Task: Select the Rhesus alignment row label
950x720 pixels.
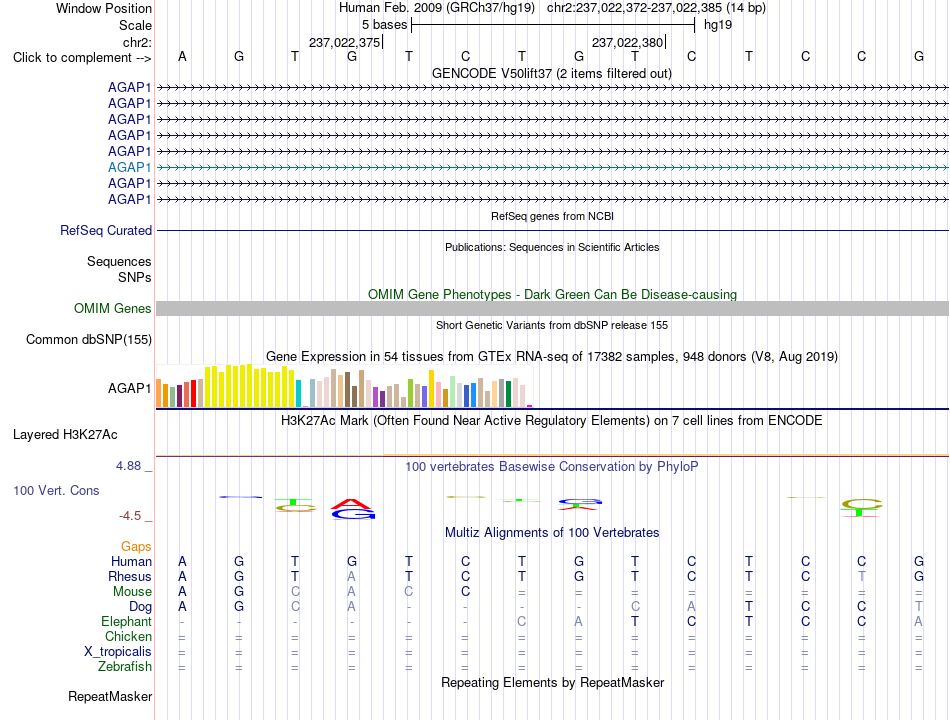Action: 130,576
